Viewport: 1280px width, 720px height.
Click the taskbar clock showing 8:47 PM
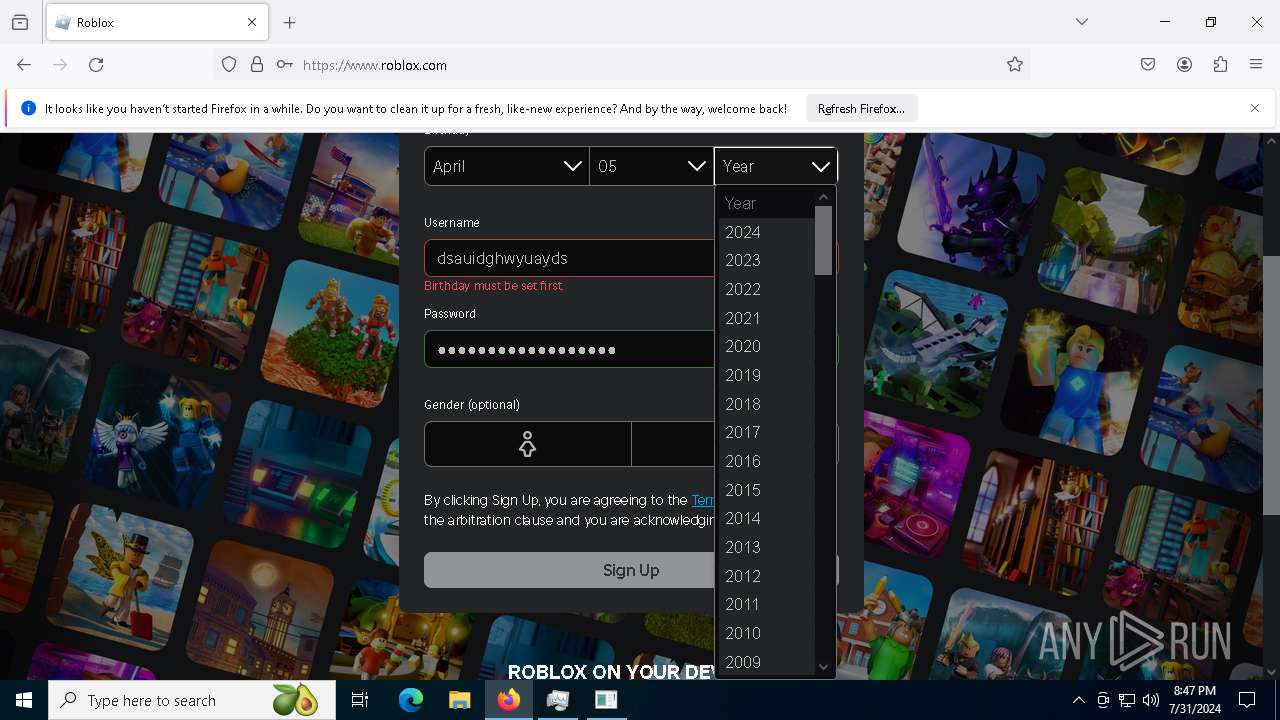click(x=1194, y=700)
